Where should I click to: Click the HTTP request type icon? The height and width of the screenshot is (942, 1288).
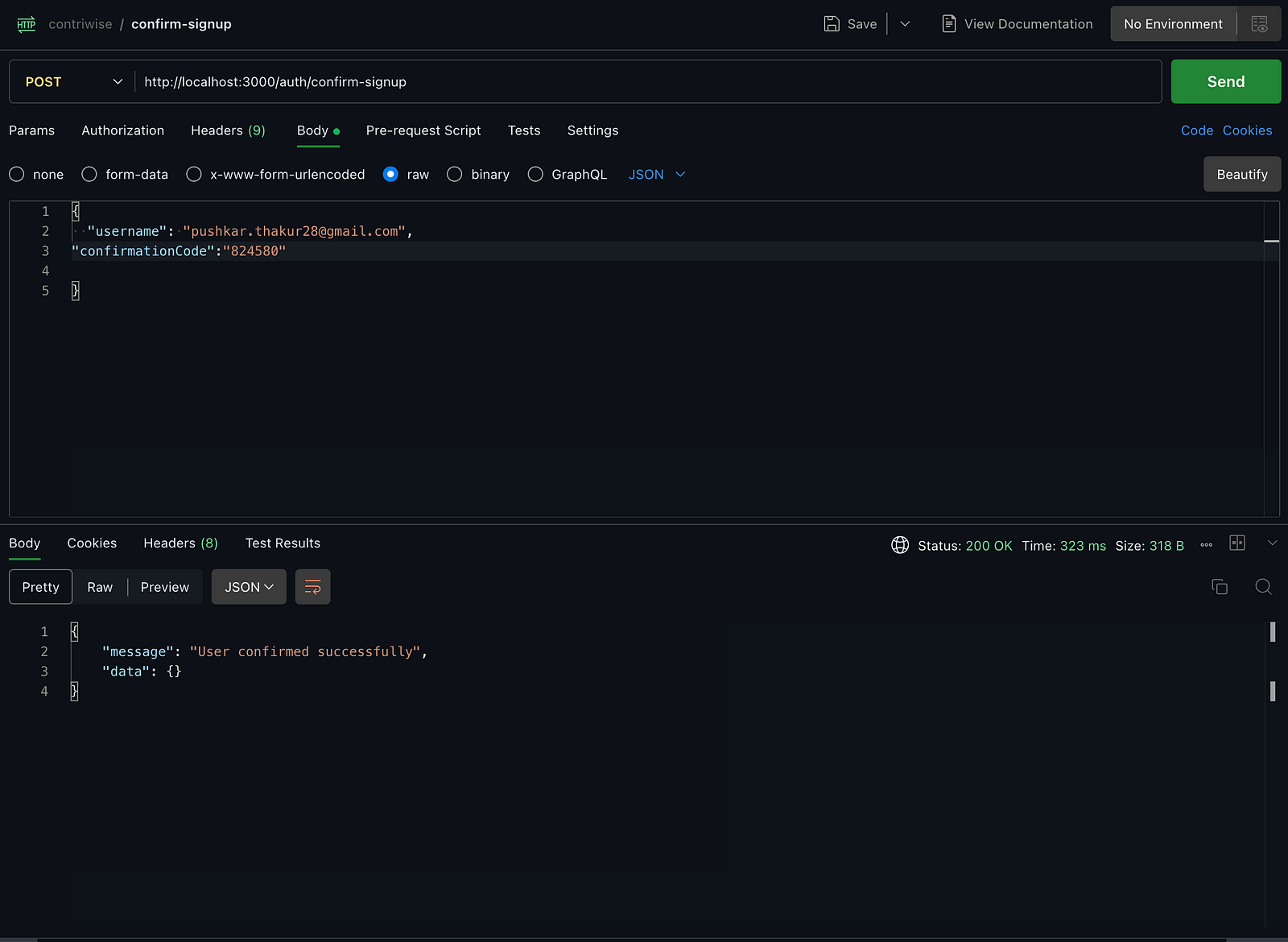coord(27,24)
